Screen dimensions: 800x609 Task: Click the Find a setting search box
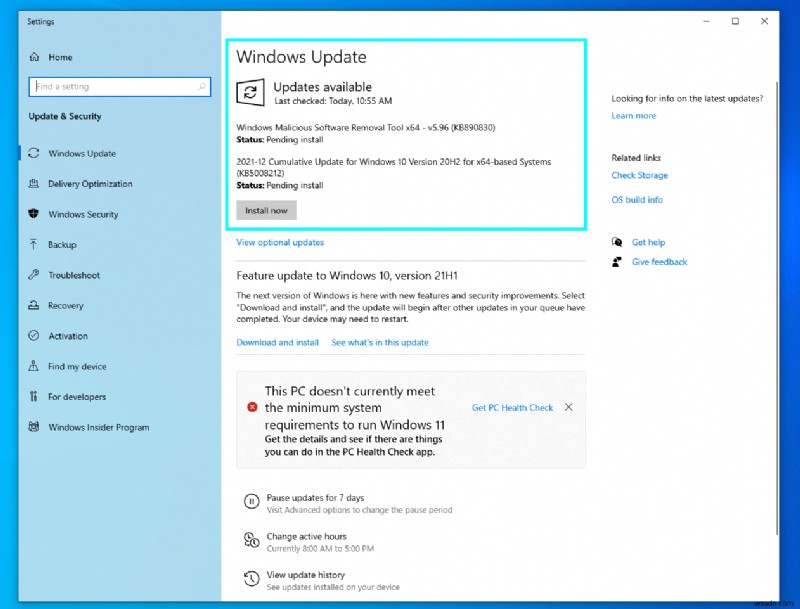tap(119, 87)
